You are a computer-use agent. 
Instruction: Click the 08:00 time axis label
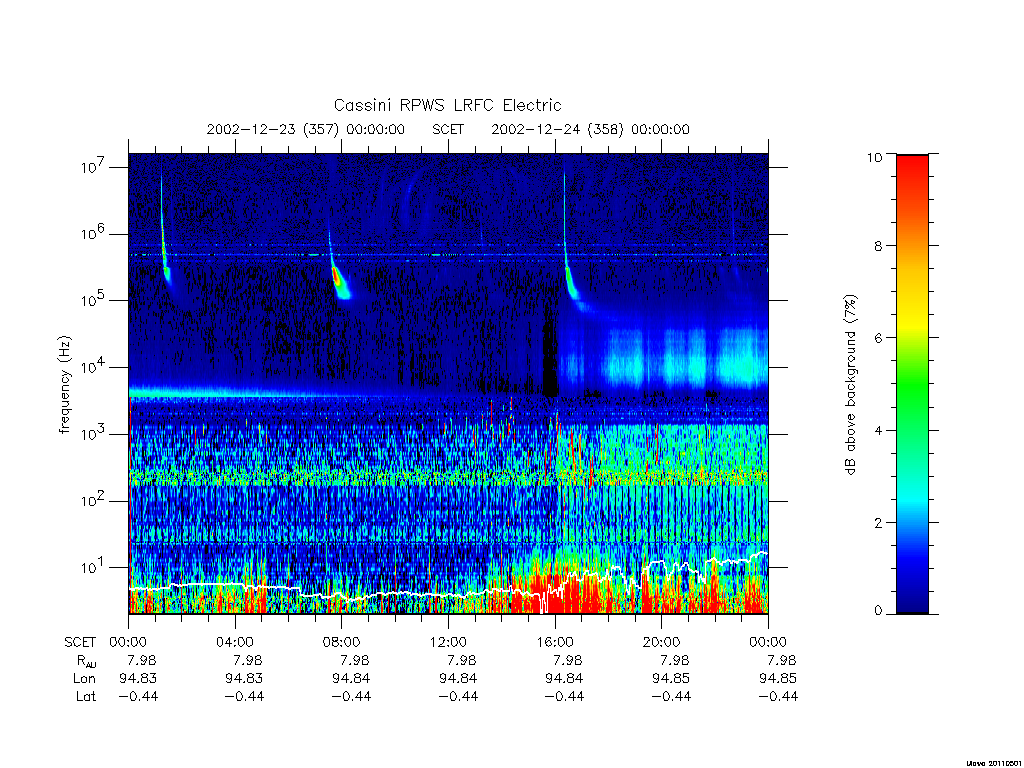[x=342, y=642]
